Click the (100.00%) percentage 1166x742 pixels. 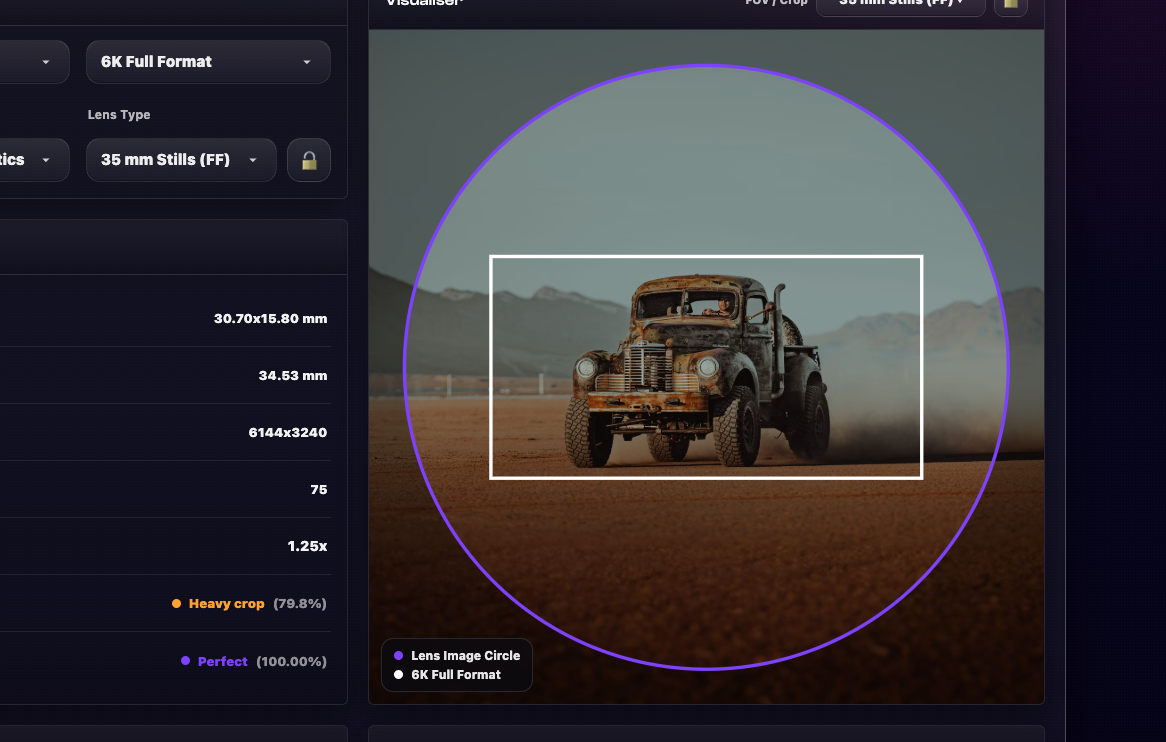pos(292,662)
